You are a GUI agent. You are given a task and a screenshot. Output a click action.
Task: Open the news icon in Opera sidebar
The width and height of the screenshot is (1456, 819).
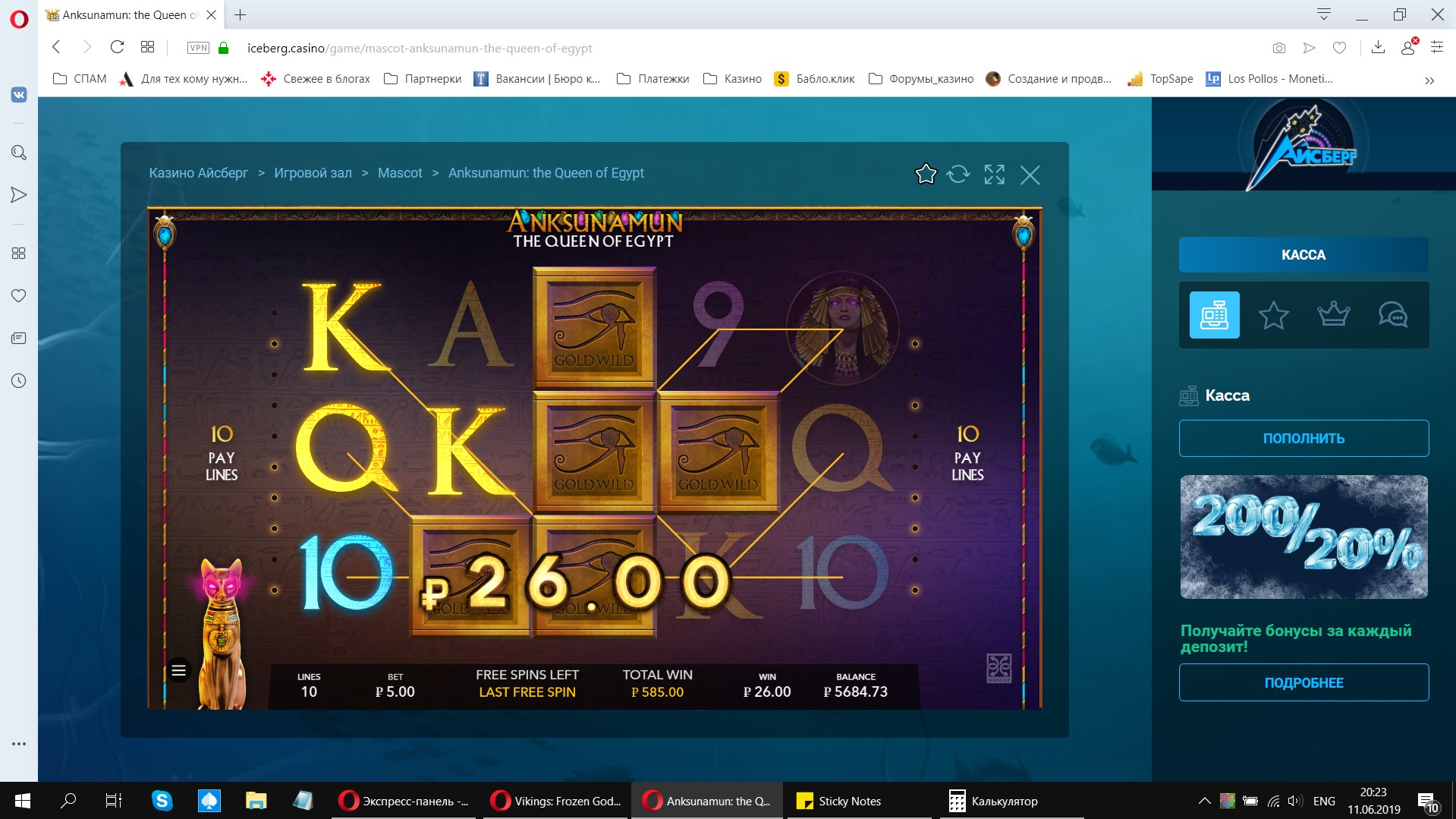pos(19,338)
